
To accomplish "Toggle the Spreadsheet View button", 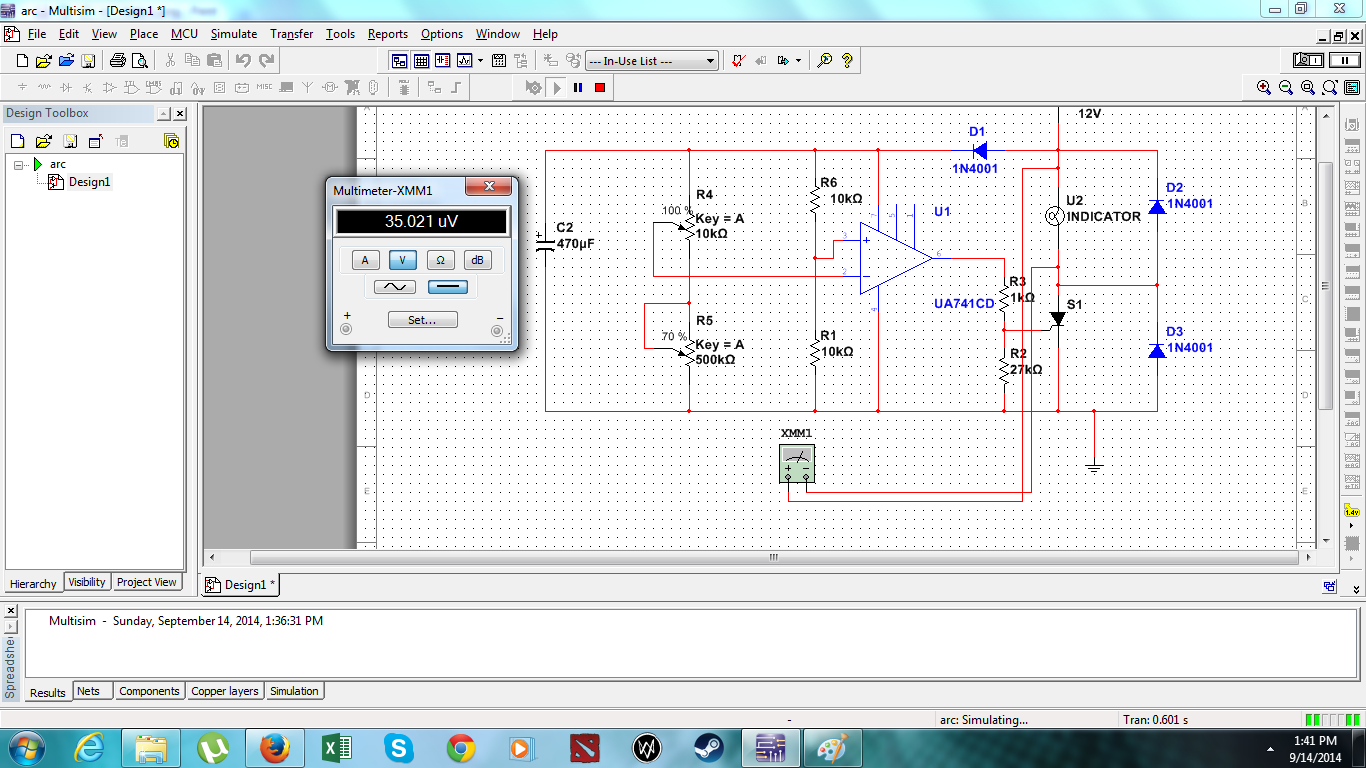I will tap(421, 60).
